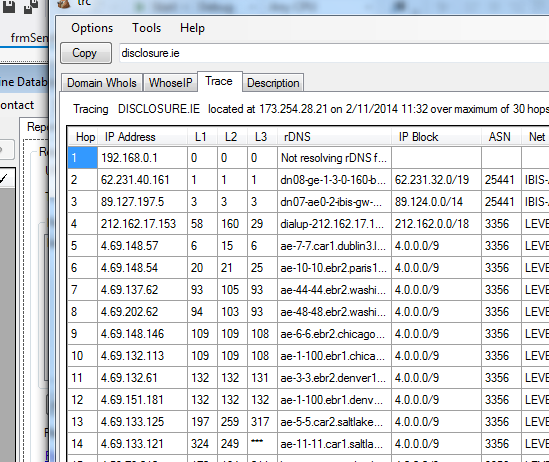Click IP Block cell 212.162.0.0/18

[436, 224]
